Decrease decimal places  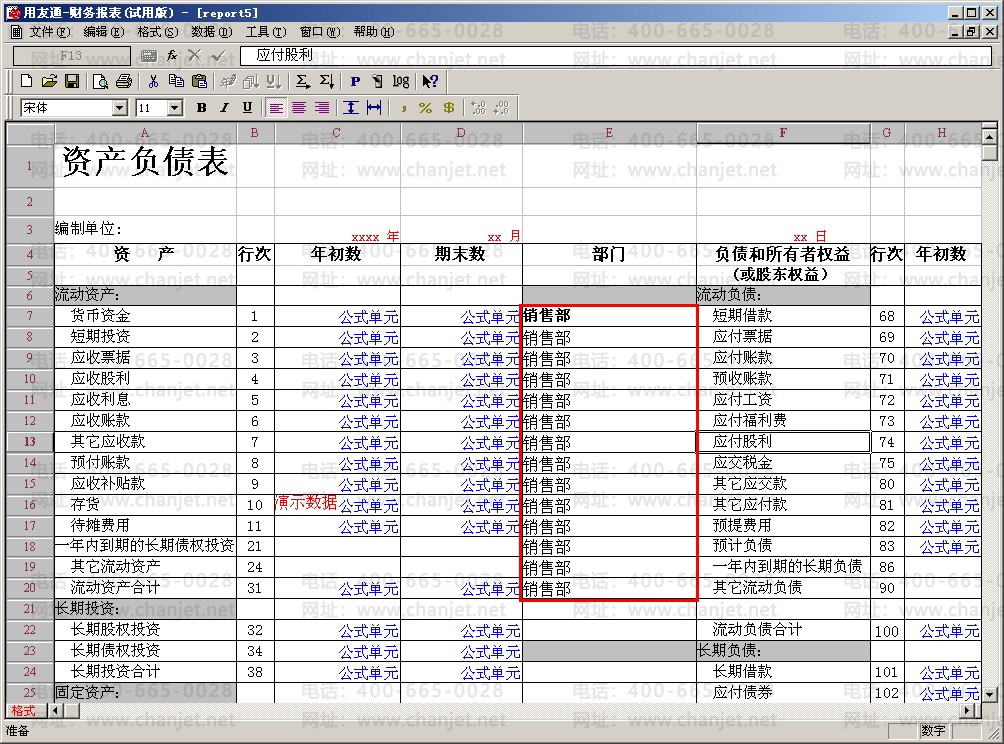[x=501, y=108]
